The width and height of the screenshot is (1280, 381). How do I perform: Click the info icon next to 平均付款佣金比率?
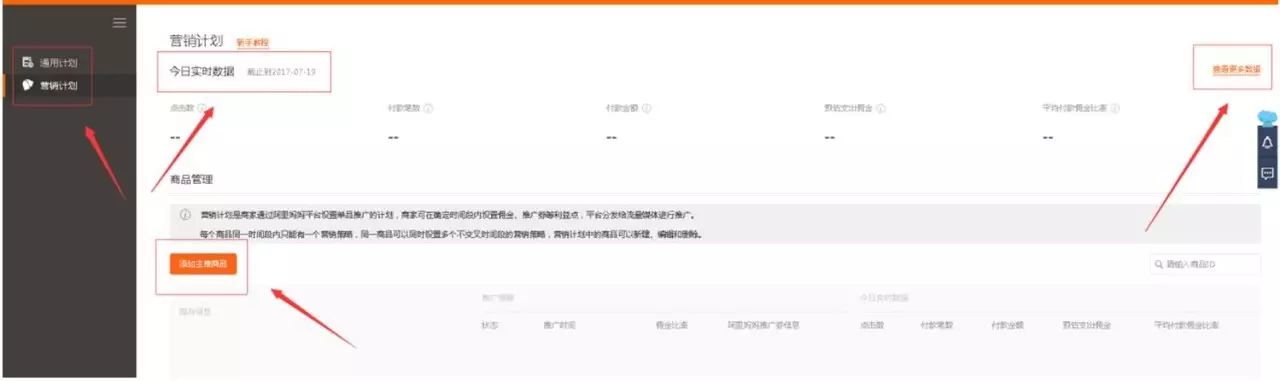click(1115, 108)
